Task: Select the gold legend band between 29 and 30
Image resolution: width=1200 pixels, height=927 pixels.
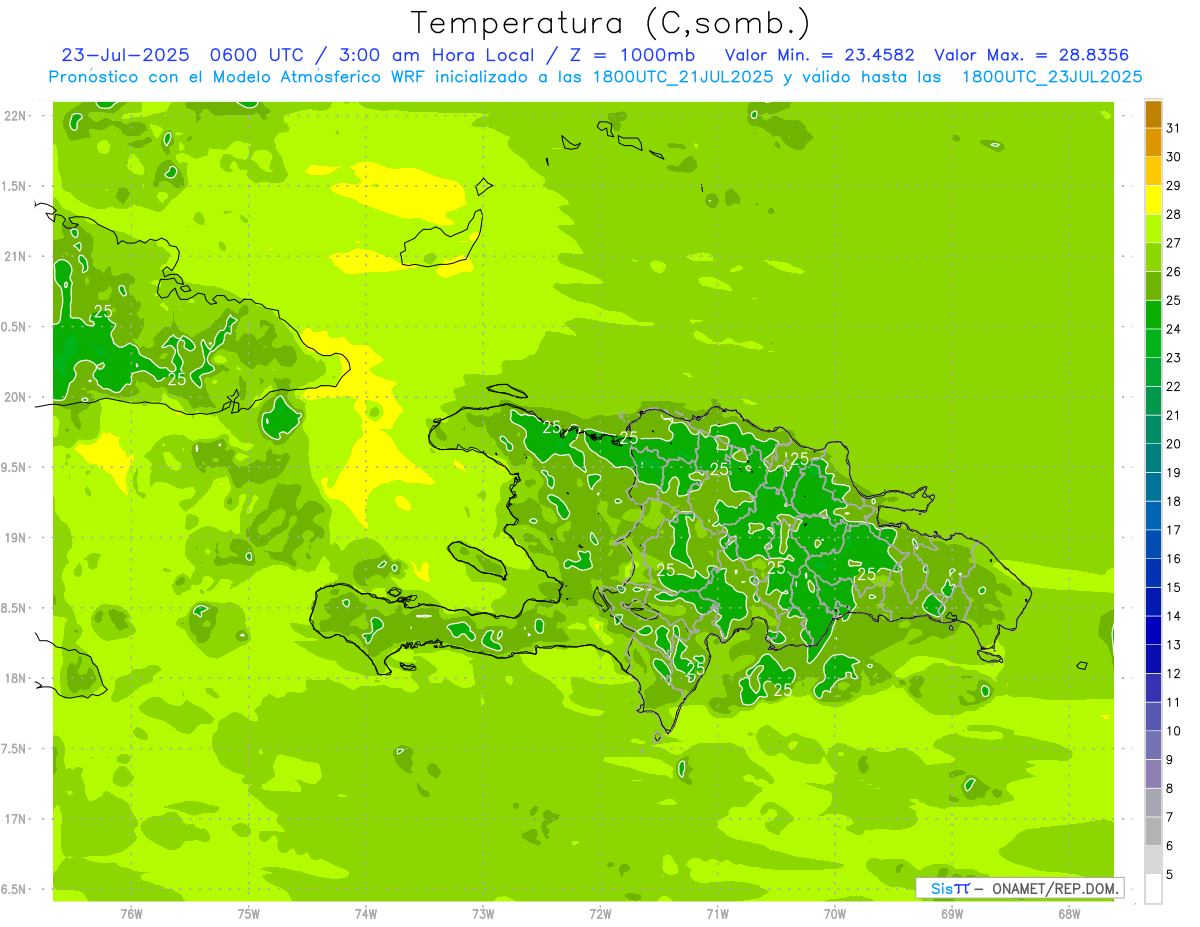Action: coord(1153,171)
